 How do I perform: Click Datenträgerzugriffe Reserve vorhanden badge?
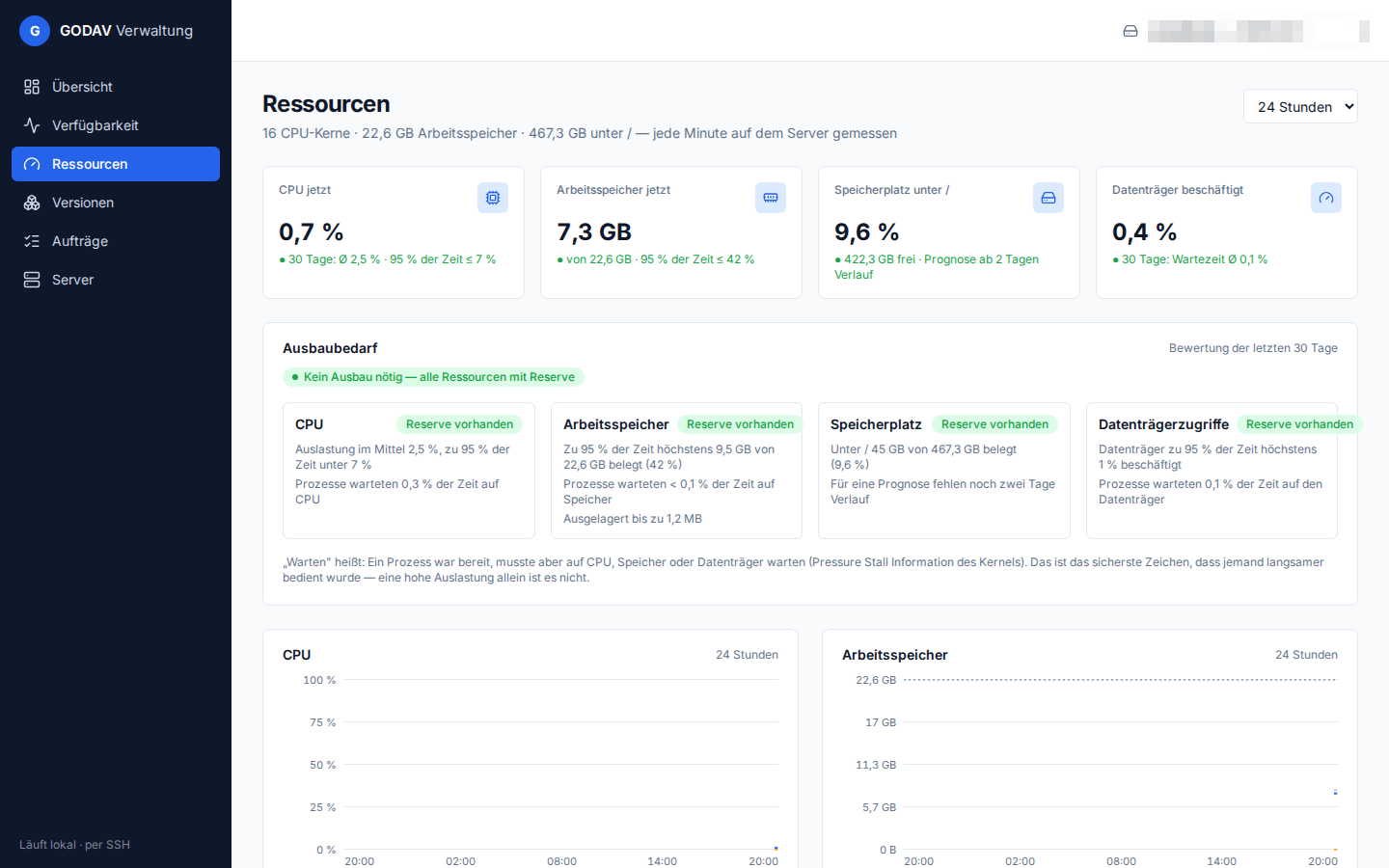(1299, 424)
